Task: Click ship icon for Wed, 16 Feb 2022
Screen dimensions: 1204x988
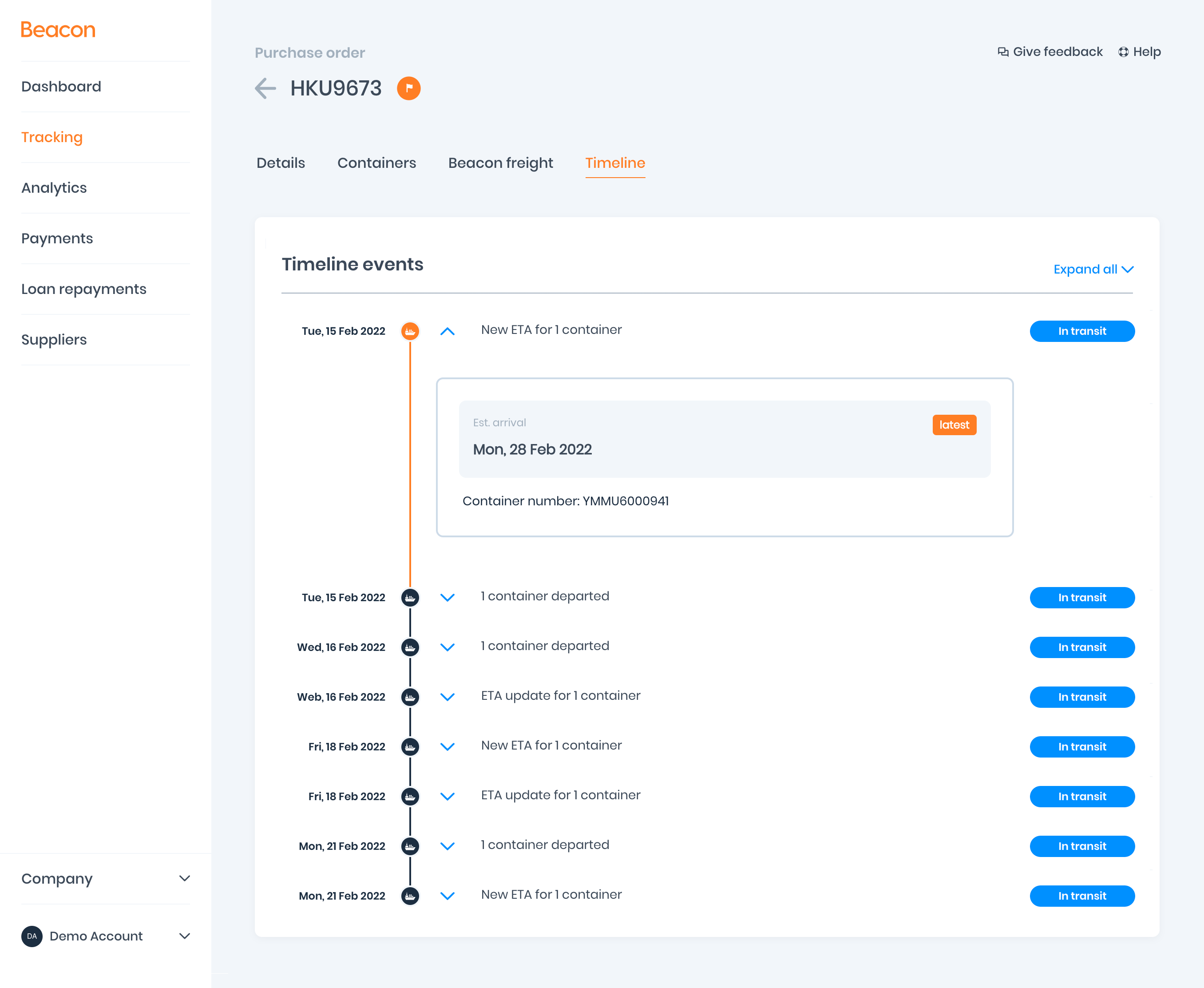Action: point(410,647)
